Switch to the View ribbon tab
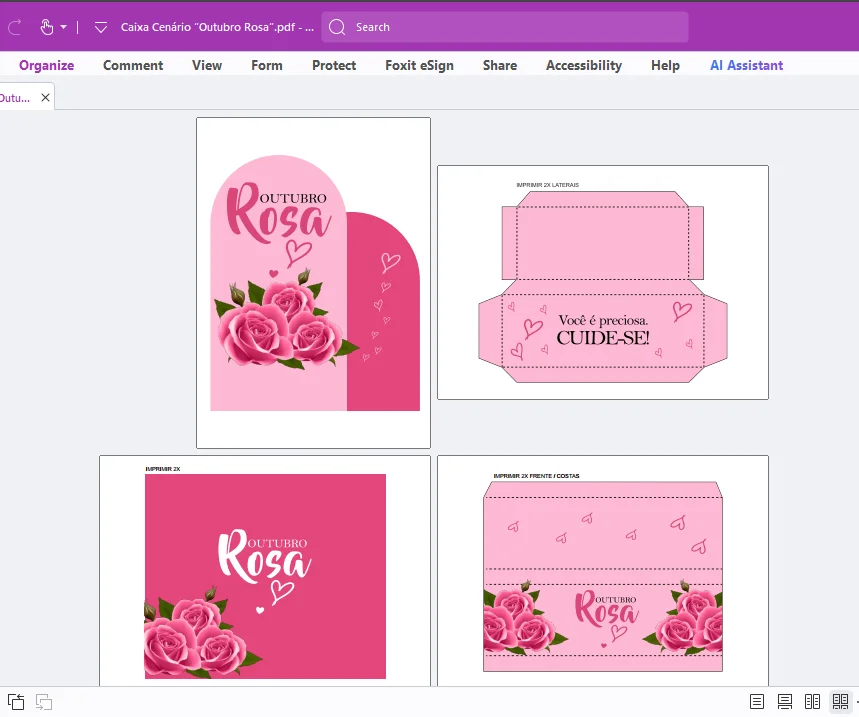This screenshot has height=717, width=859. tap(207, 65)
